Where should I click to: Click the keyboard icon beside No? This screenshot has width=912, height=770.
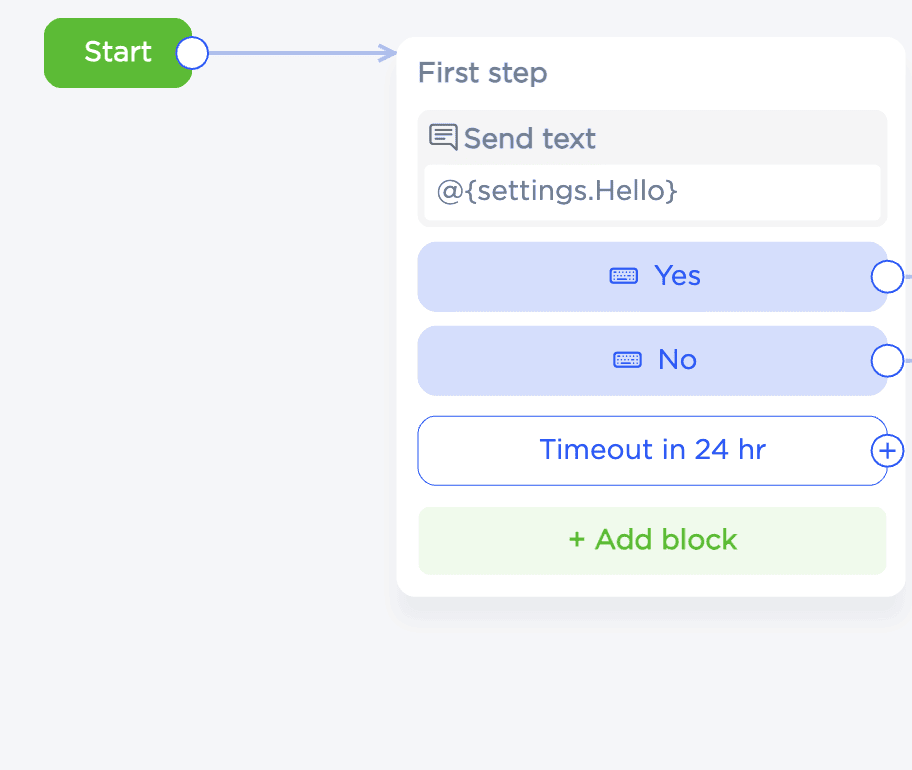click(627, 360)
